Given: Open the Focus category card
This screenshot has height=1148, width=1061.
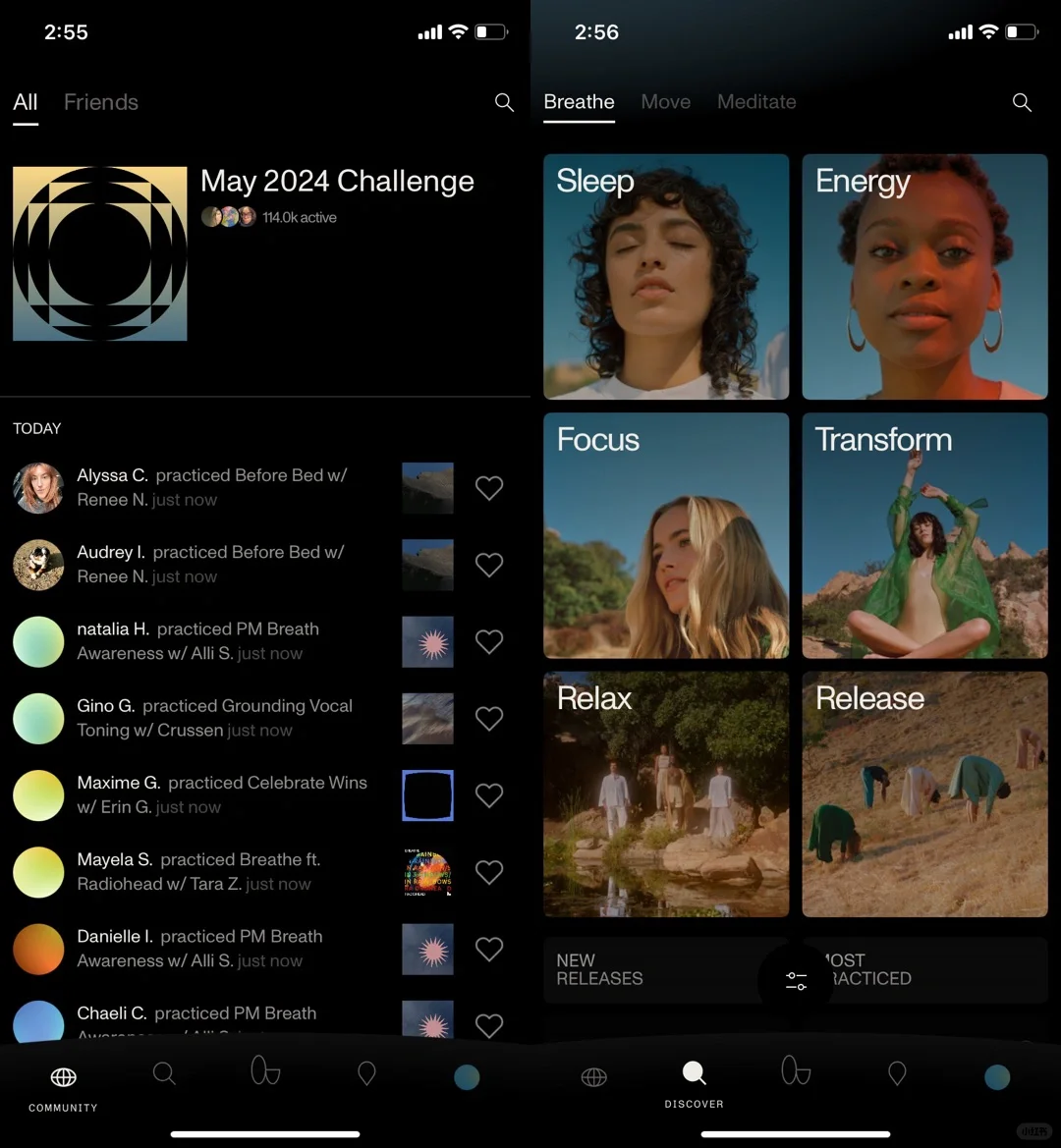Looking at the screenshot, I should click(x=666, y=535).
